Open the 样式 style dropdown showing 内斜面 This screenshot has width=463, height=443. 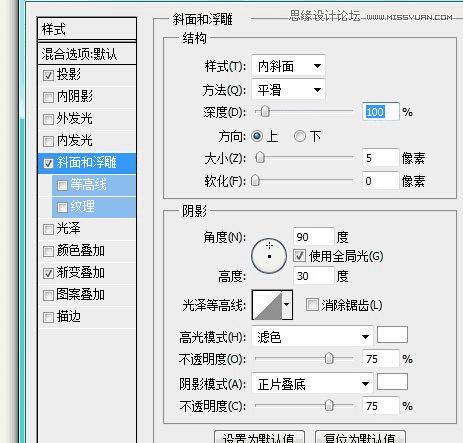tap(288, 66)
